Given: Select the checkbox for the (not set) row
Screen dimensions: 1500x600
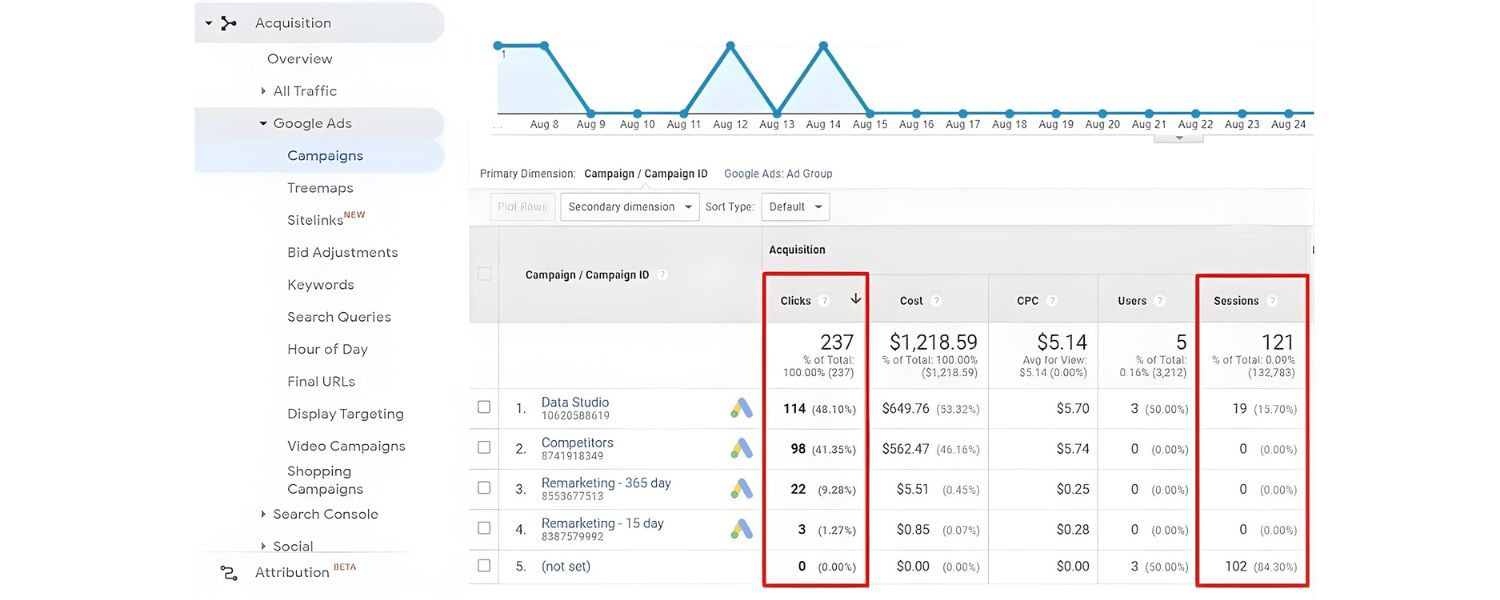Looking at the screenshot, I should pyautogui.click(x=484, y=566).
